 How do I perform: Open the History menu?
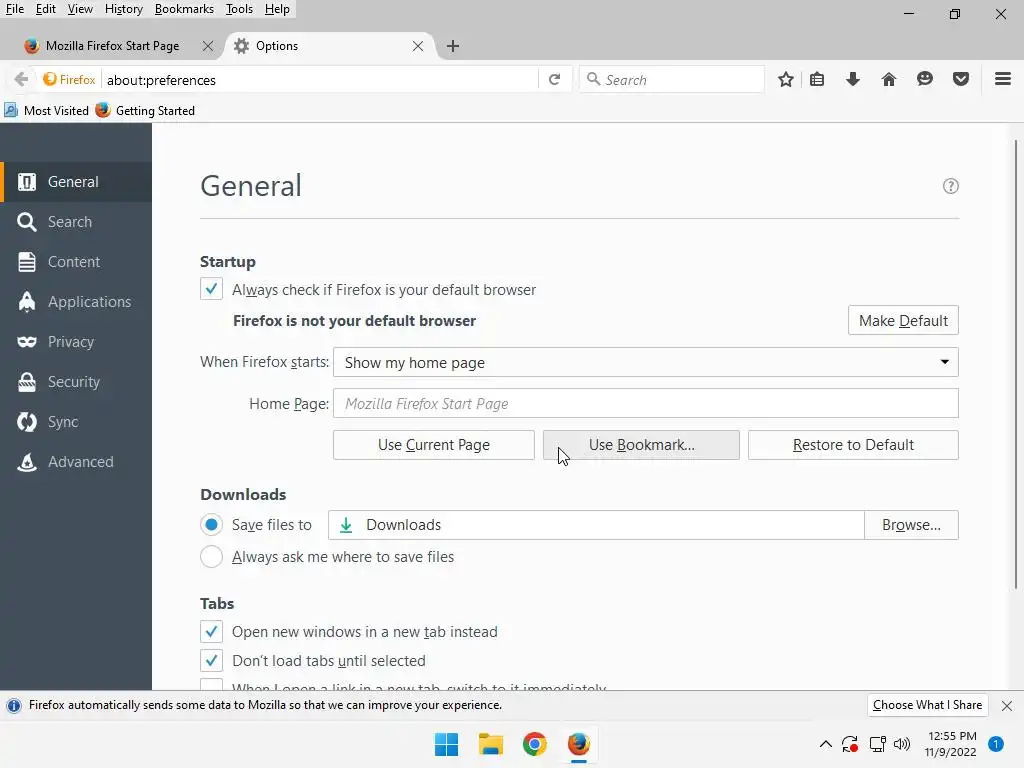pyautogui.click(x=123, y=9)
